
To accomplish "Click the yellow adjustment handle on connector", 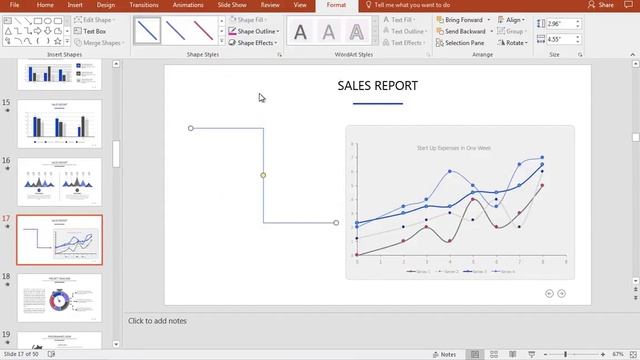I will click(263, 175).
